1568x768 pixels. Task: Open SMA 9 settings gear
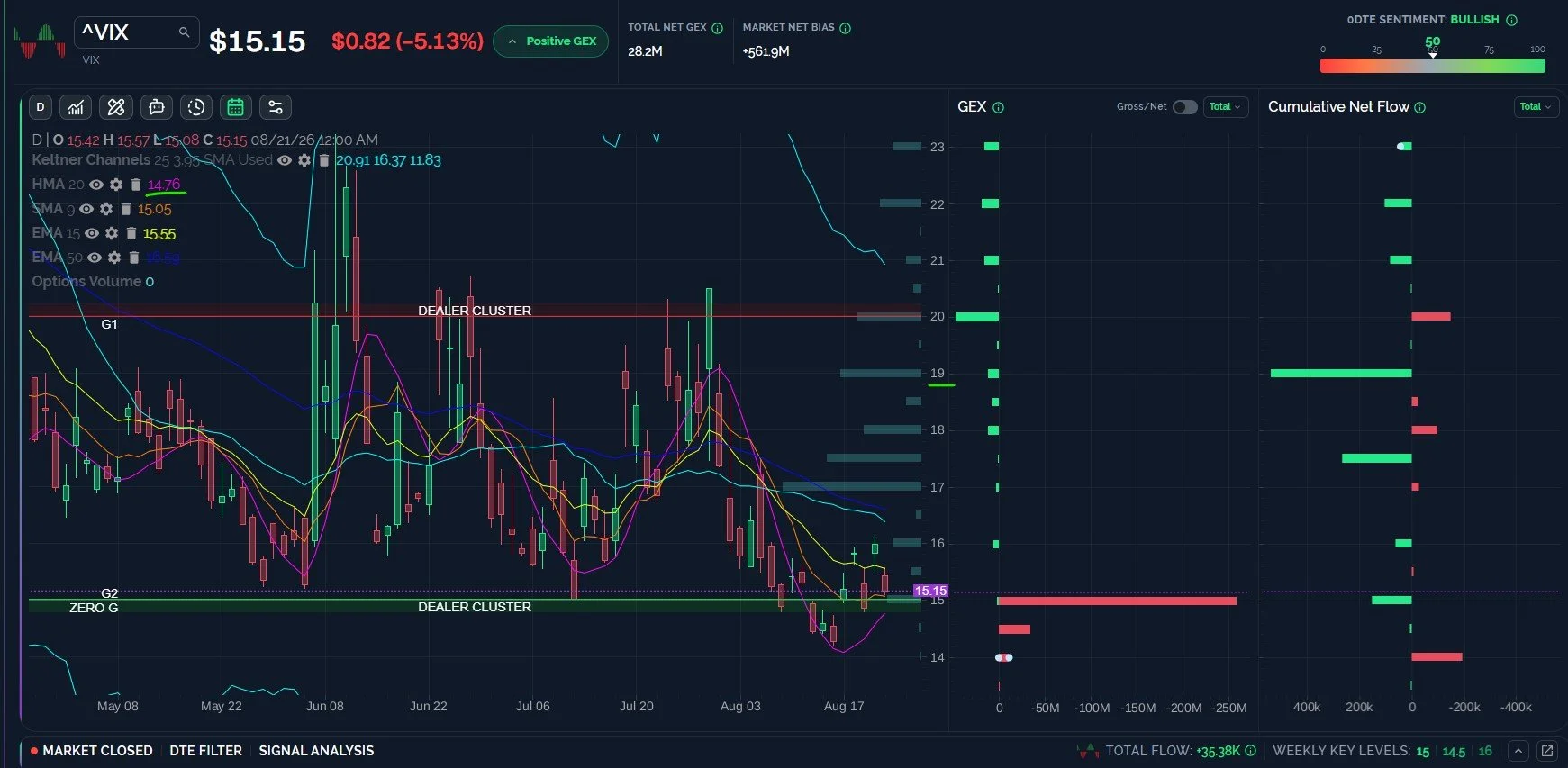tap(106, 209)
